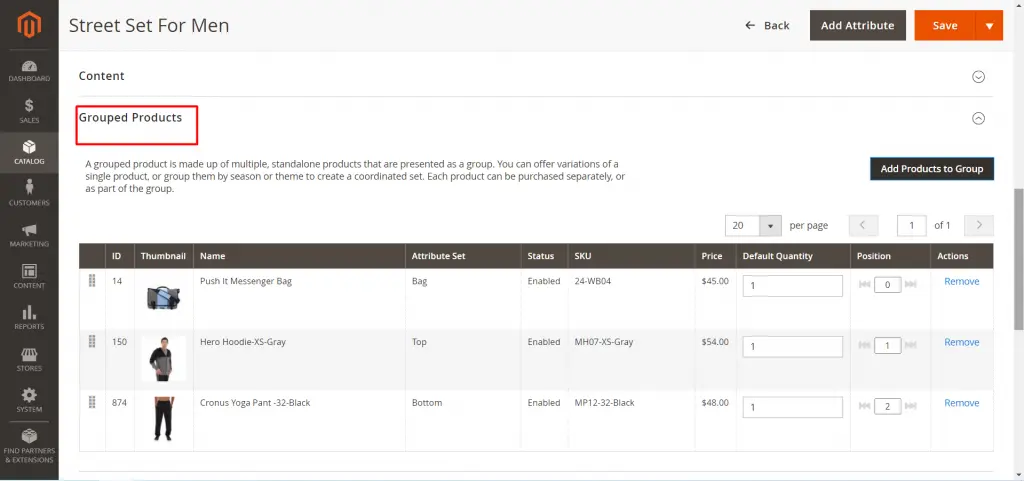Viewport: 1024px width, 481px height.
Task: Go to previous page of grouped products
Action: pos(863,225)
